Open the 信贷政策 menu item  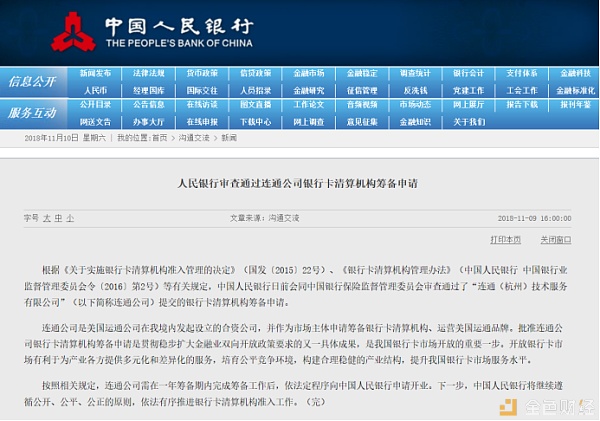coord(255,73)
